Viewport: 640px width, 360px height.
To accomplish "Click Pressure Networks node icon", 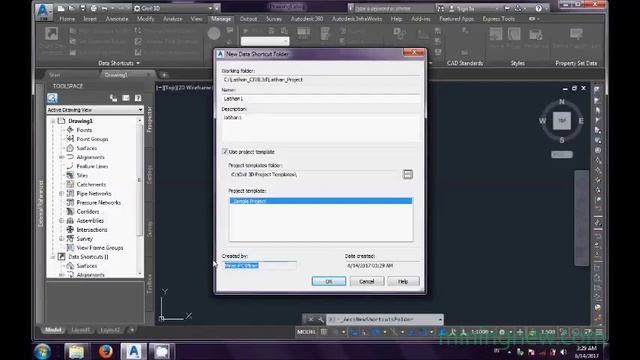I will click(70, 202).
